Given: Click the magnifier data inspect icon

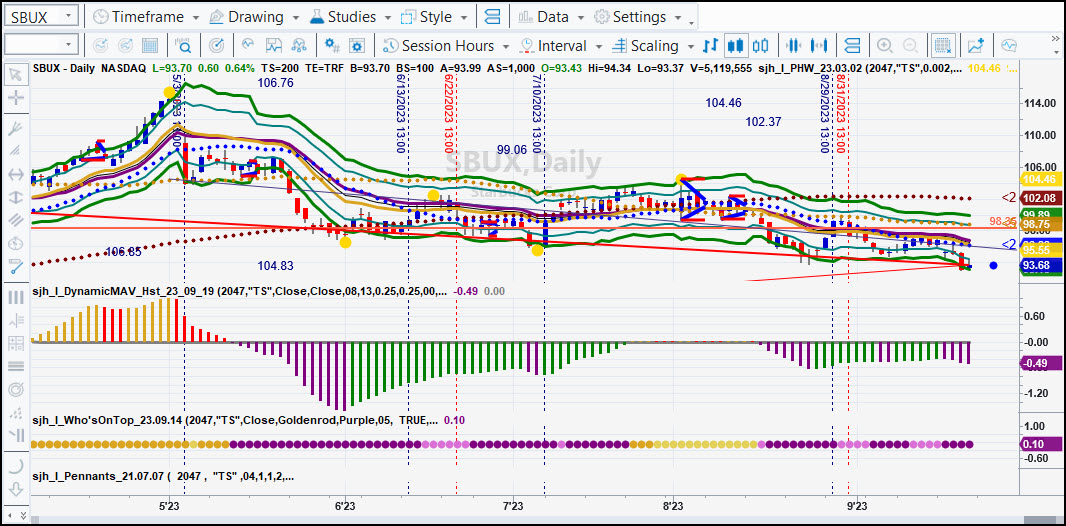Looking at the screenshot, I should click(x=184, y=46).
